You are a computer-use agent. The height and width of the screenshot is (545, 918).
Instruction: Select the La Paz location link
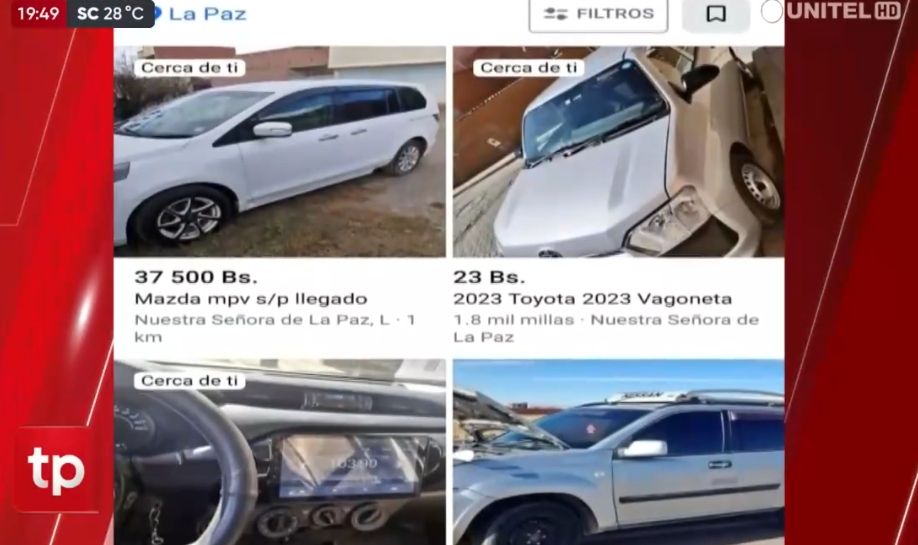point(208,14)
